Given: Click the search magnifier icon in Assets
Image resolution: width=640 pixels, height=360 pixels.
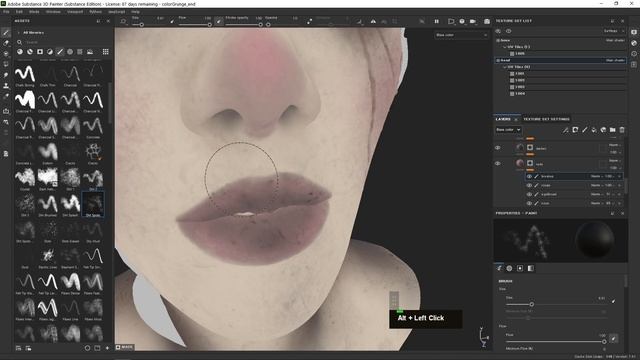Looking at the screenshot, I should point(19,42).
